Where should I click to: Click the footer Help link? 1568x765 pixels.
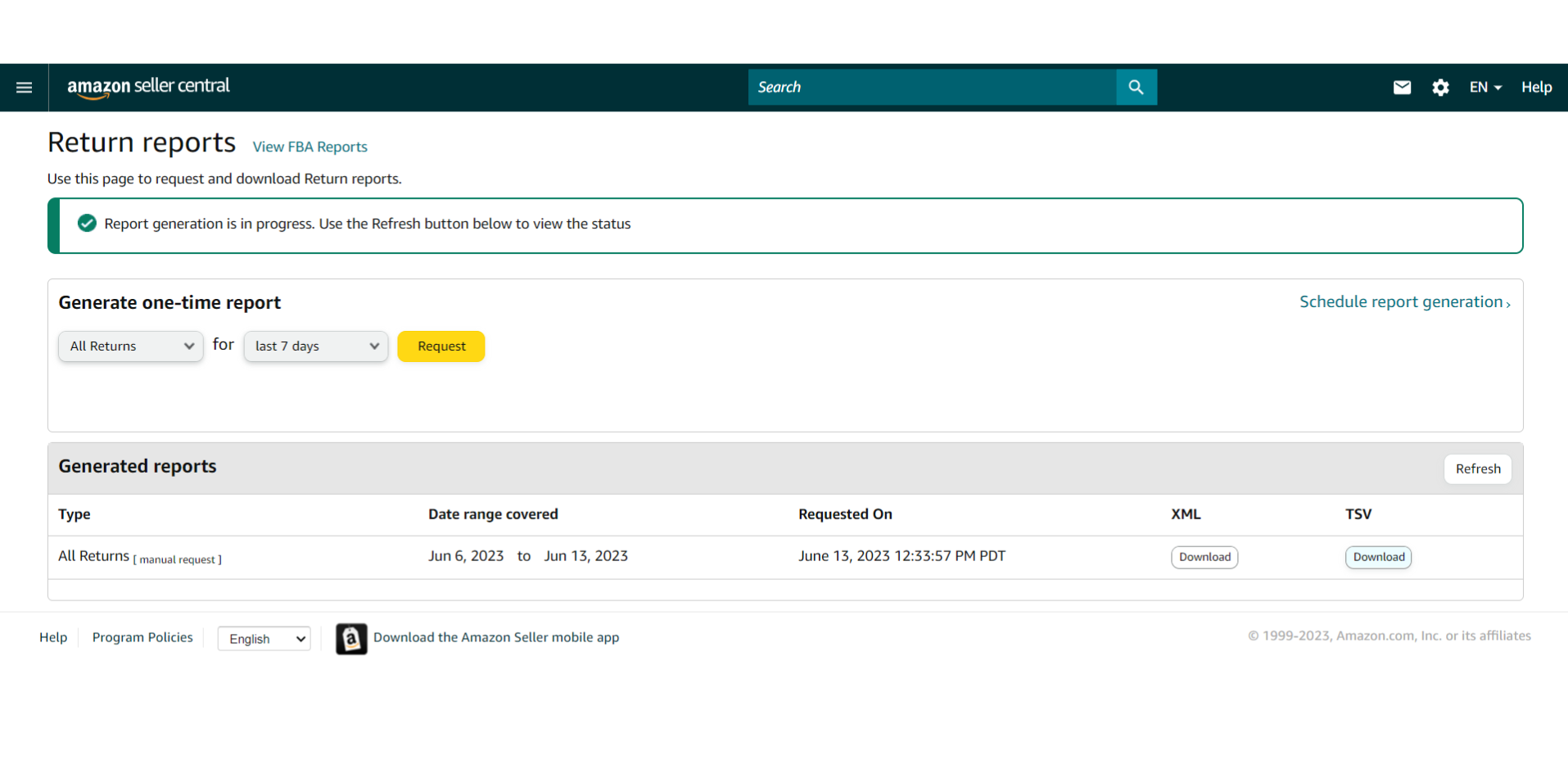point(53,637)
